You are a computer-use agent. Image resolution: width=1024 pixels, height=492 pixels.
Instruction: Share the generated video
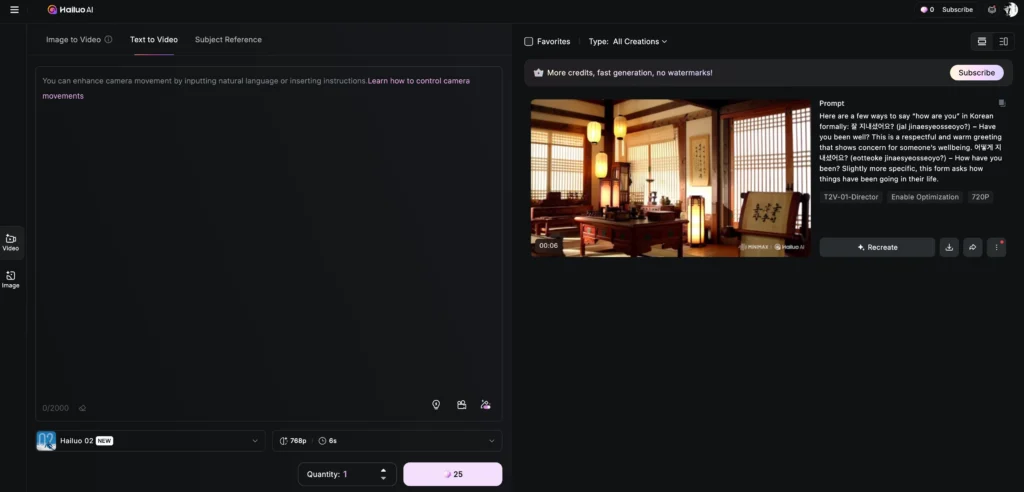click(x=972, y=247)
